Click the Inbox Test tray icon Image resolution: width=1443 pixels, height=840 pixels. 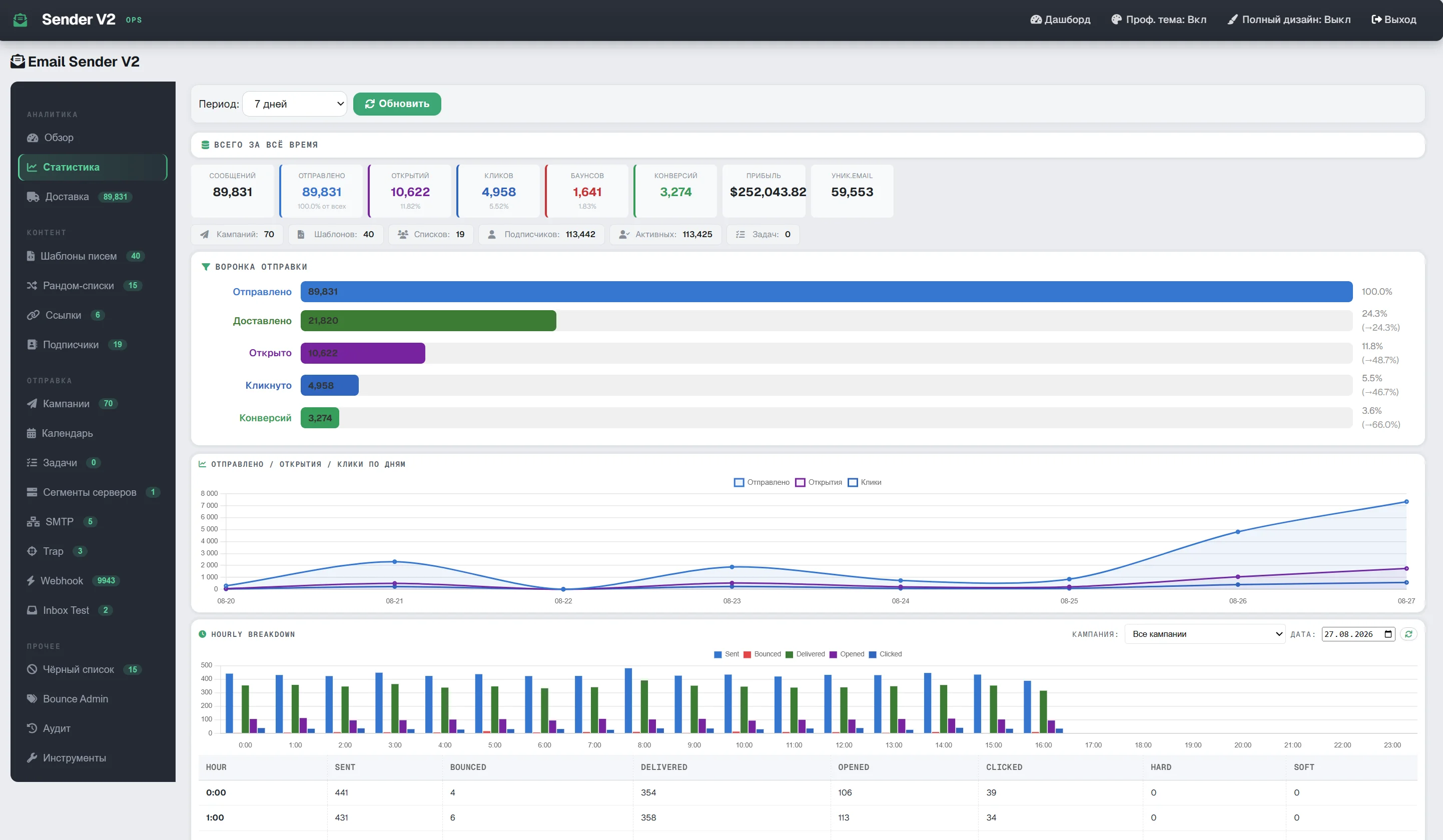[x=32, y=610]
